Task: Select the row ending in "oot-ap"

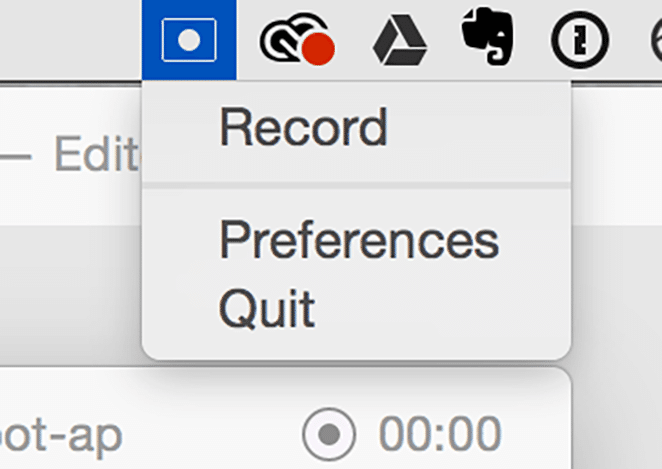Action: click(60, 434)
